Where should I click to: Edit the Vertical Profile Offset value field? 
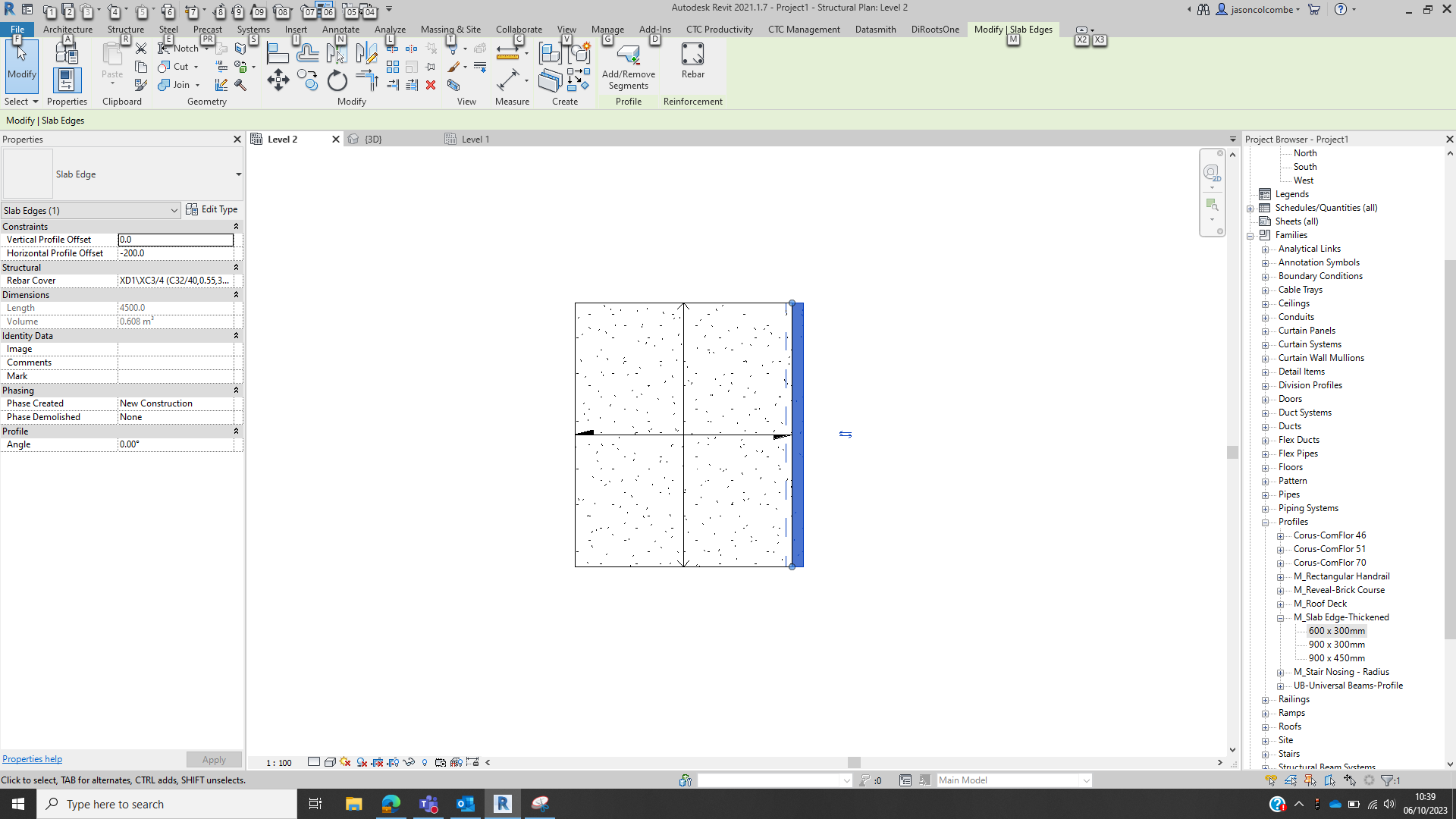[x=176, y=239]
